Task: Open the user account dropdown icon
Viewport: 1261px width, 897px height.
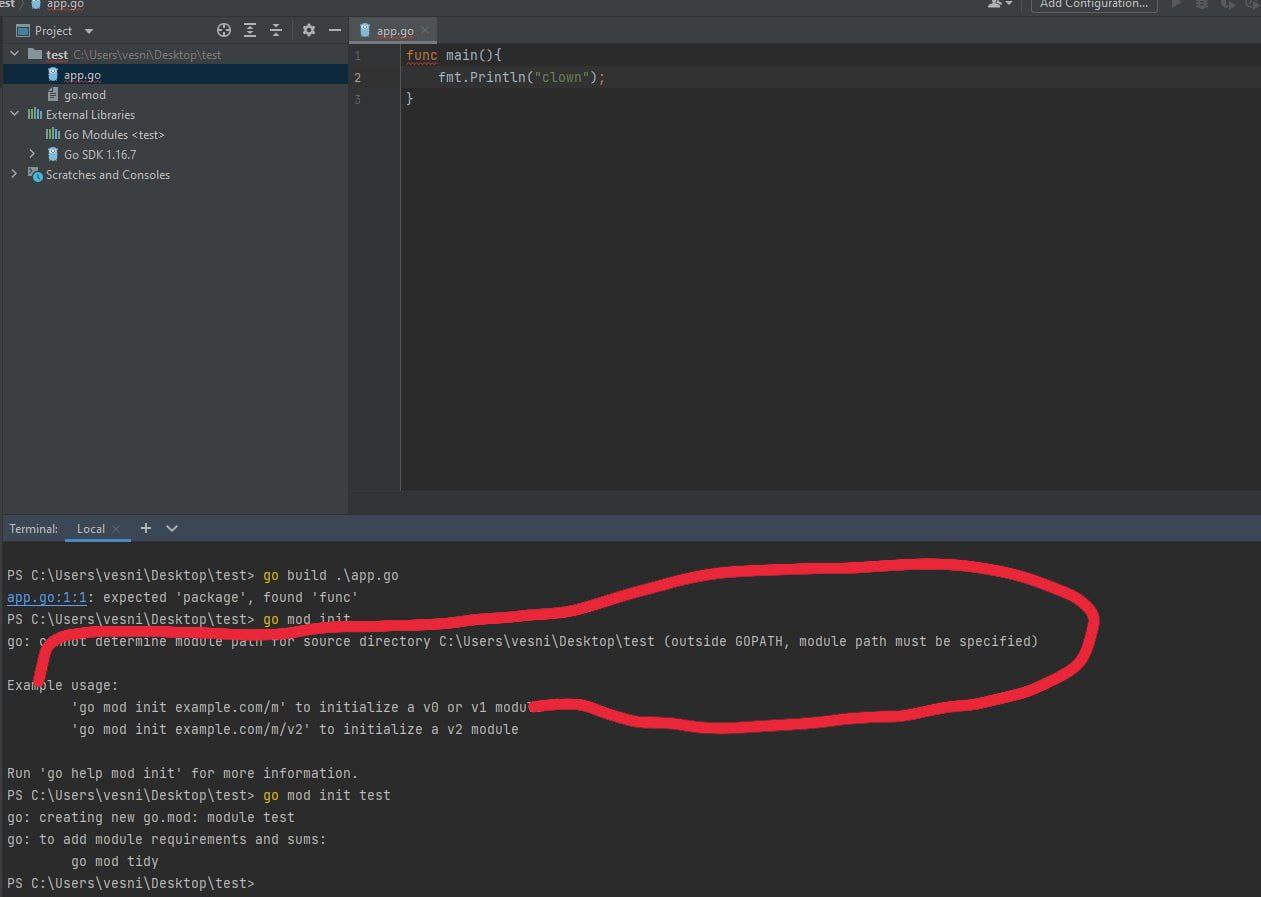Action: coord(999,4)
